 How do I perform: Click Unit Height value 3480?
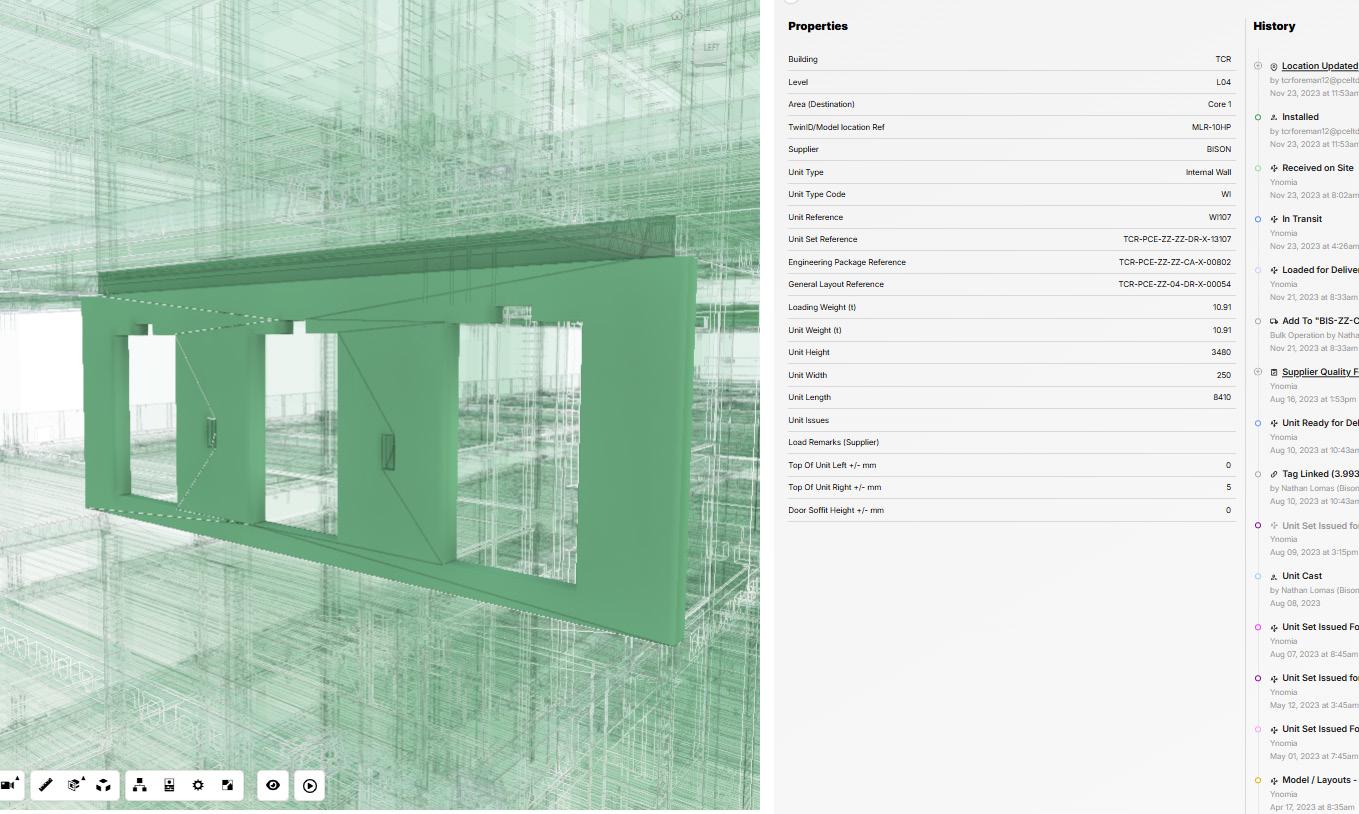click(1221, 352)
